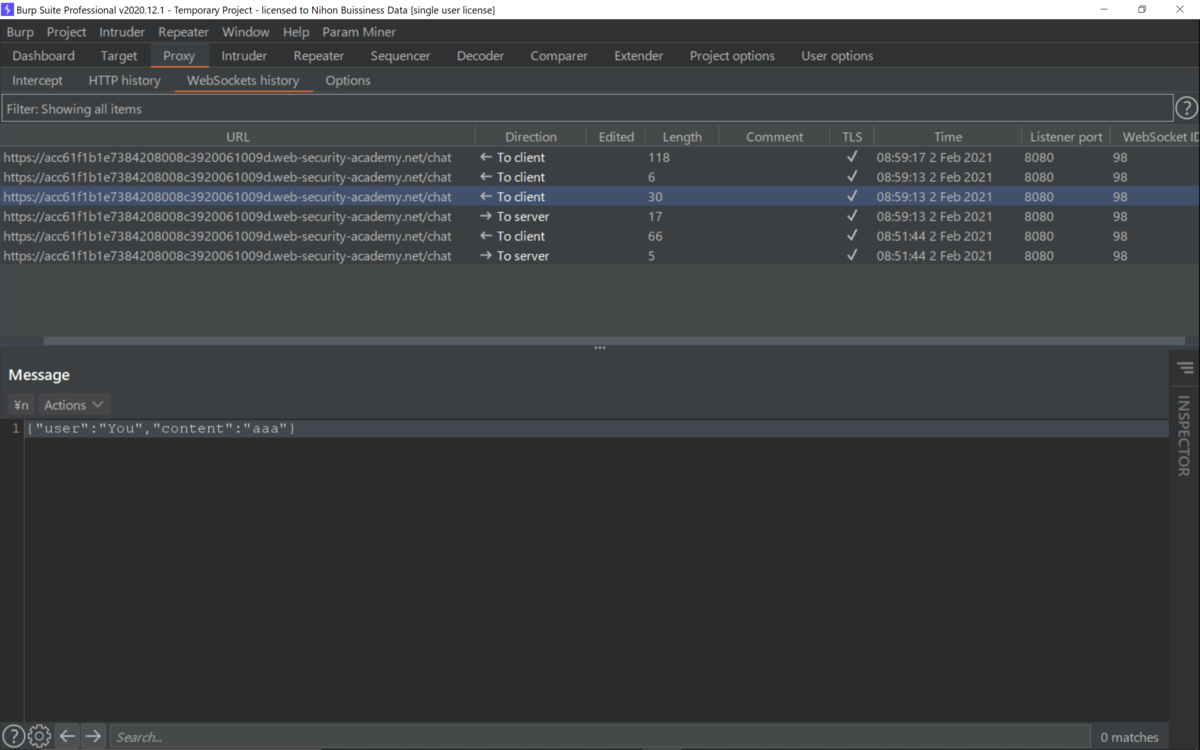1200x750 pixels.
Task: Select the Proxy tab
Action: [x=179, y=56]
